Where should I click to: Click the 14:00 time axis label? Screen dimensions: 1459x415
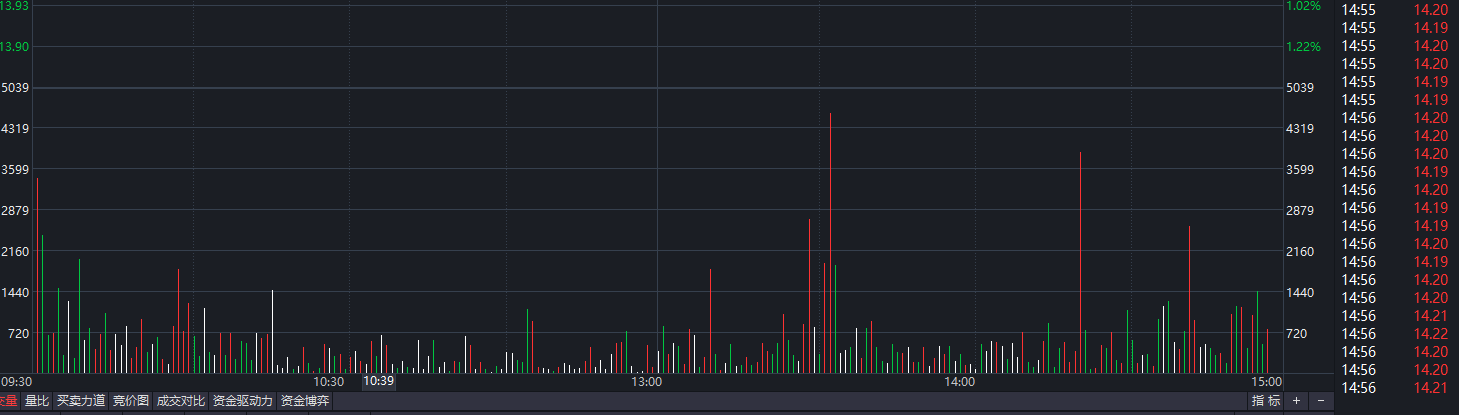coord(960,382)
